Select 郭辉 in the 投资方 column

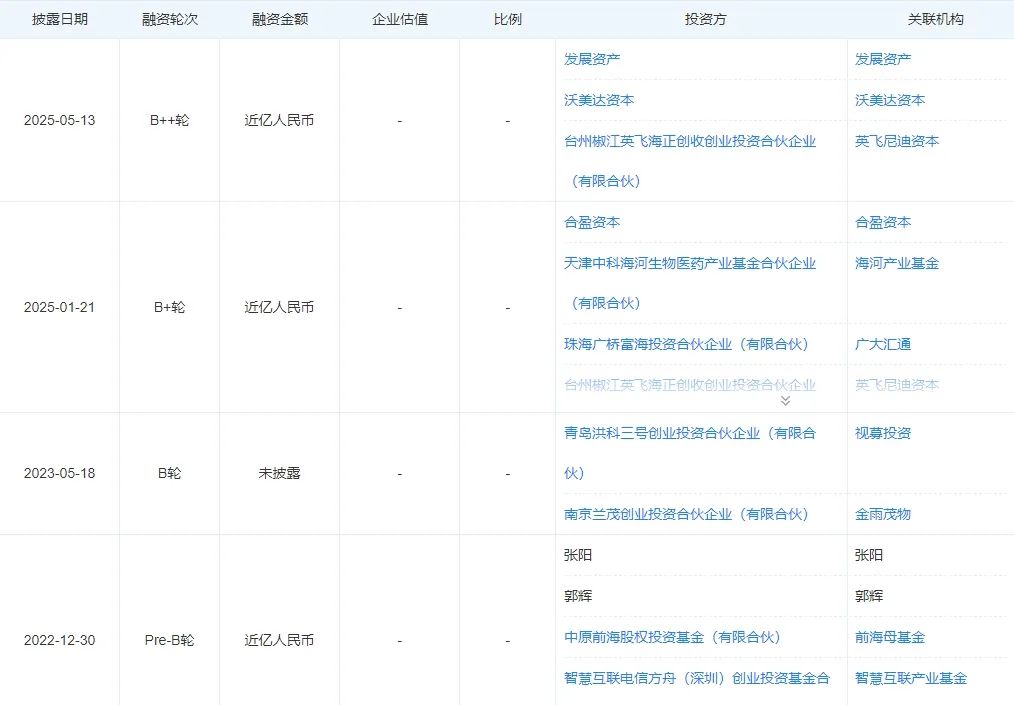point(577,596)
